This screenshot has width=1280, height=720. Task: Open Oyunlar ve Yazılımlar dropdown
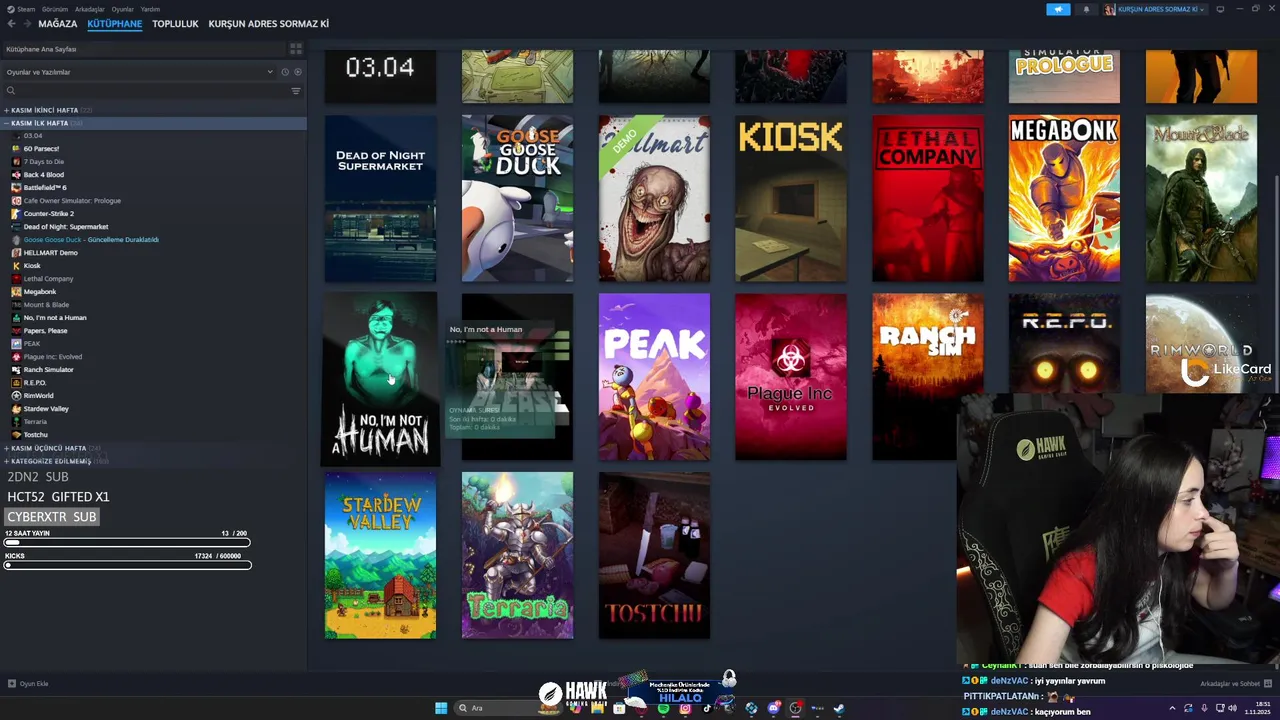139,72
